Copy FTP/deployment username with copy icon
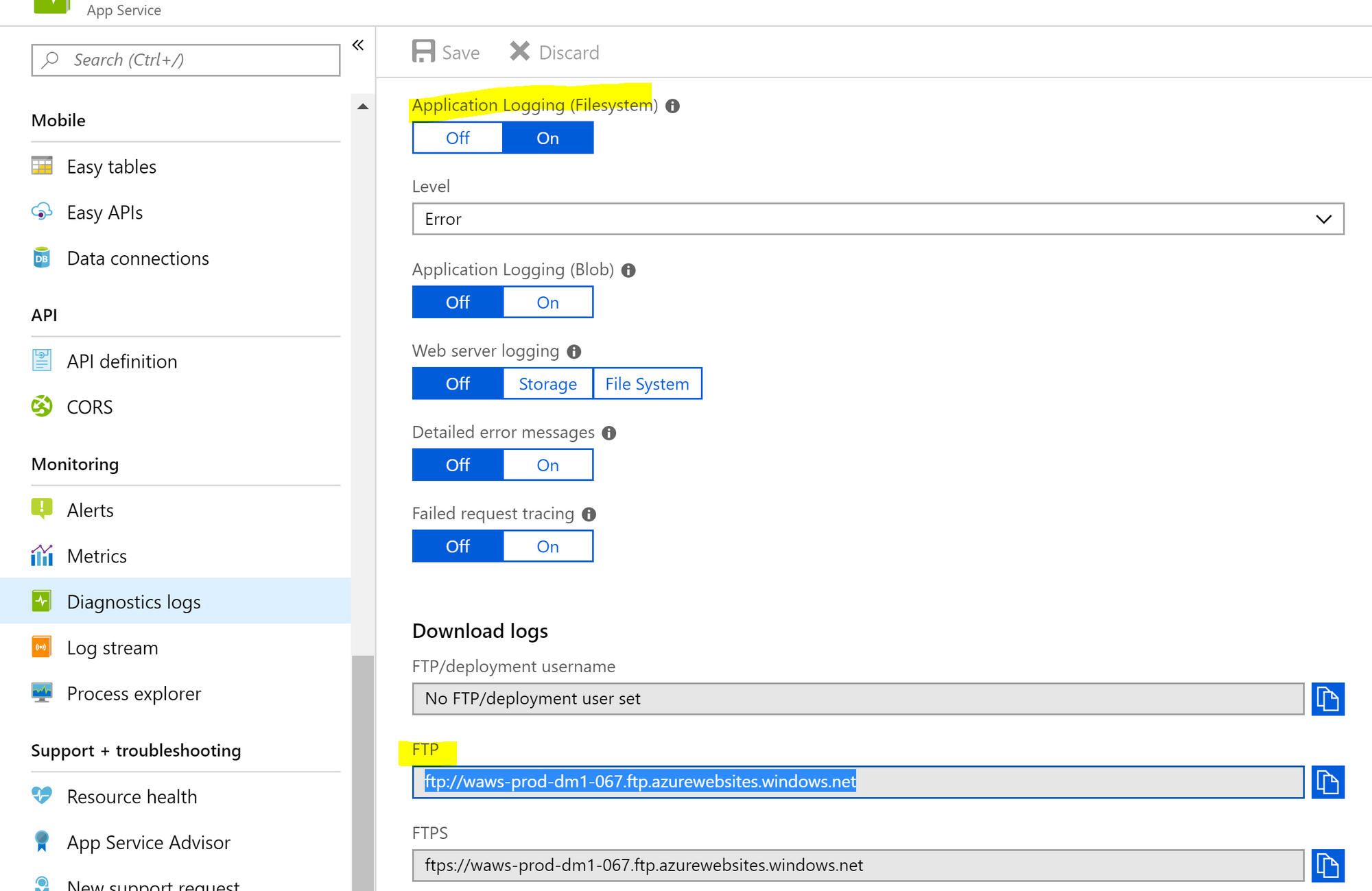The width and height of the screenshot is (1372, 891). click(1327, 699)
